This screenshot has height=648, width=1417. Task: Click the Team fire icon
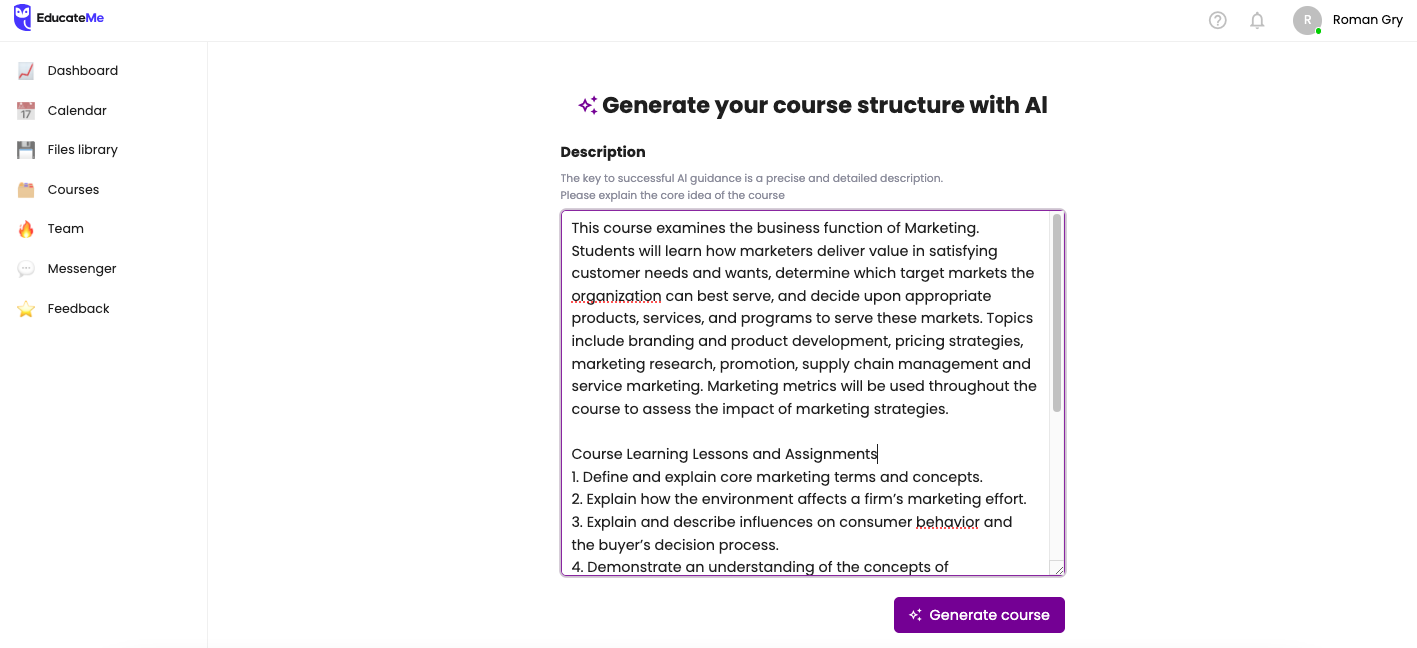click(x=26, y=229)
